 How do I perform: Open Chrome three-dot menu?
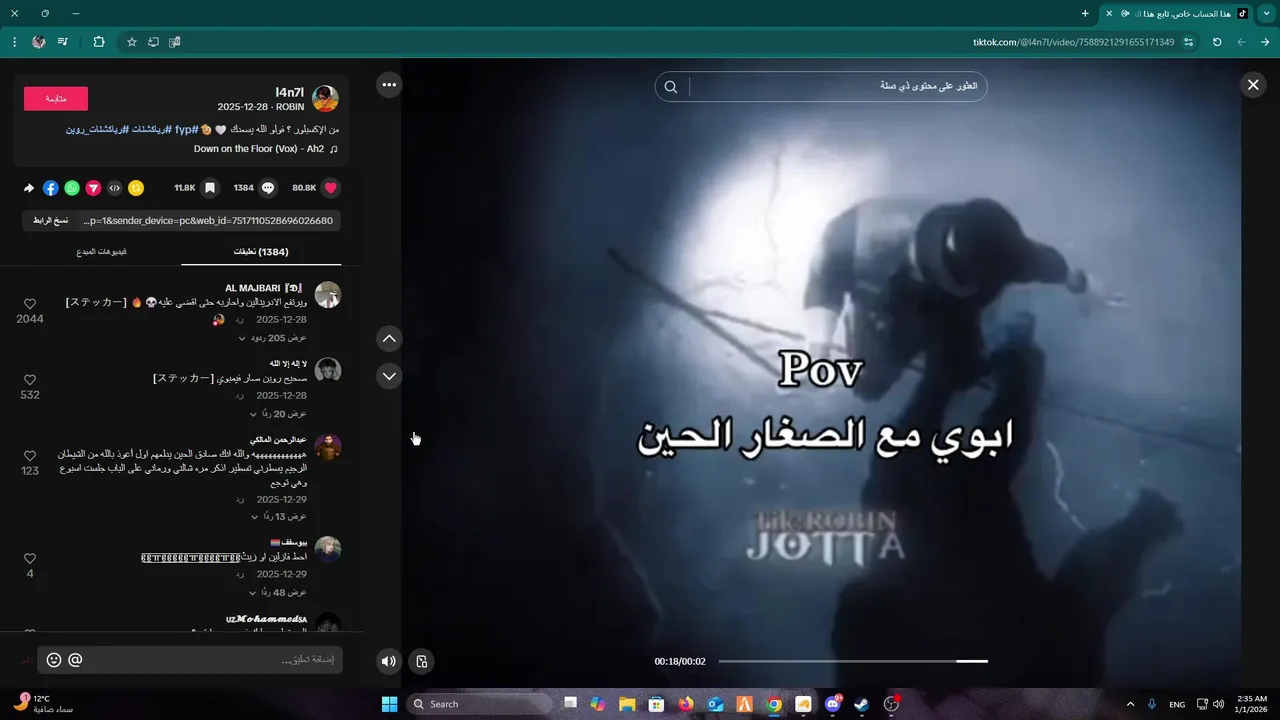[x=14, y=42]
